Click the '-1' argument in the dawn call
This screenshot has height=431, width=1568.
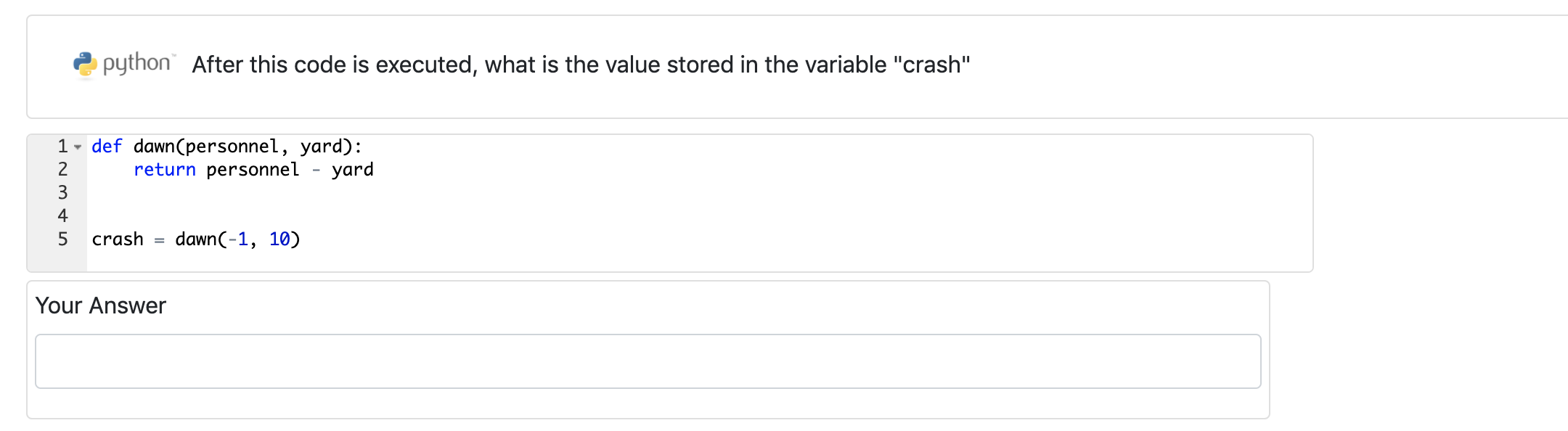pyautogui.click(x=240, y=239)
